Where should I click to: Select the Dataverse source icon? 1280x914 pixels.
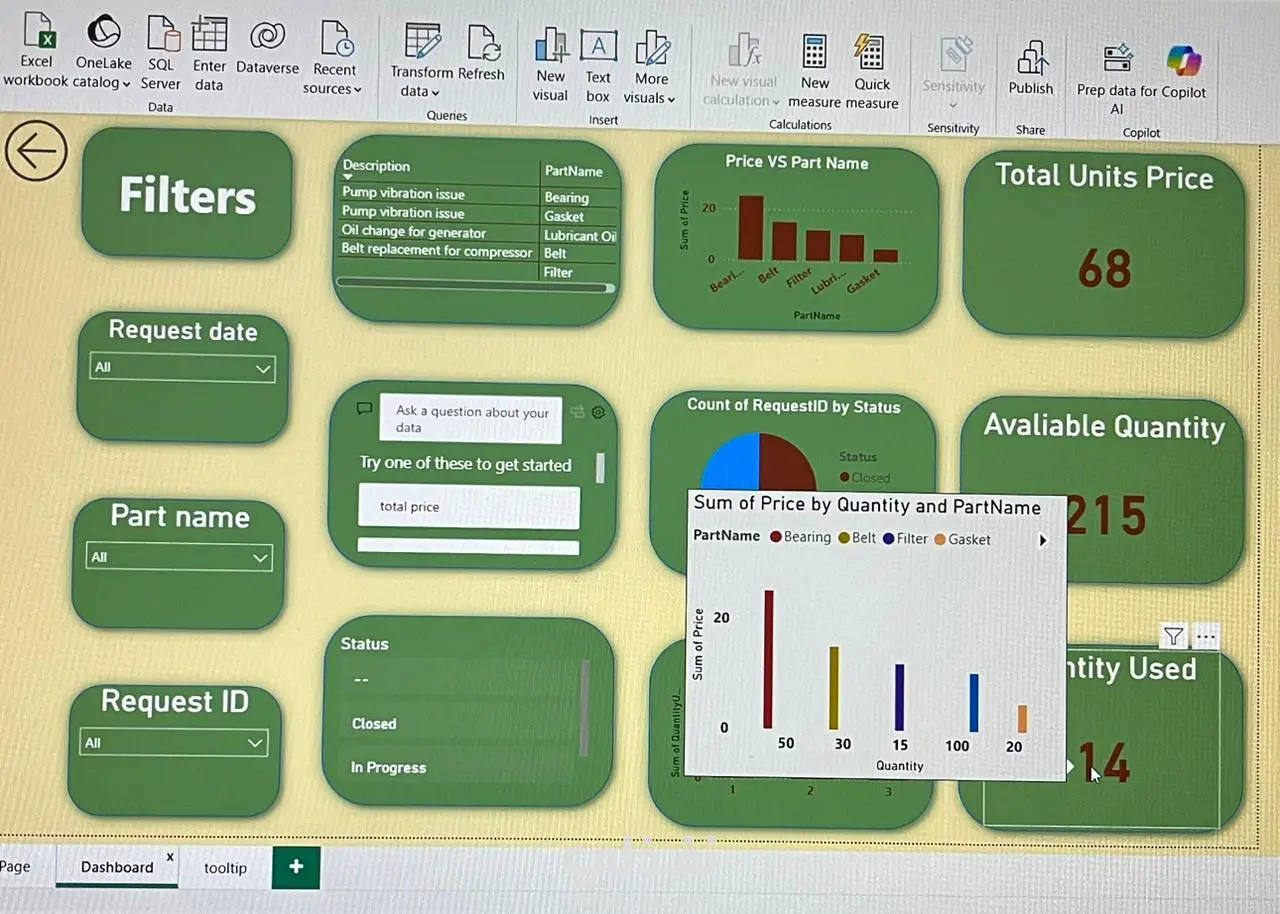click(267, 37)
